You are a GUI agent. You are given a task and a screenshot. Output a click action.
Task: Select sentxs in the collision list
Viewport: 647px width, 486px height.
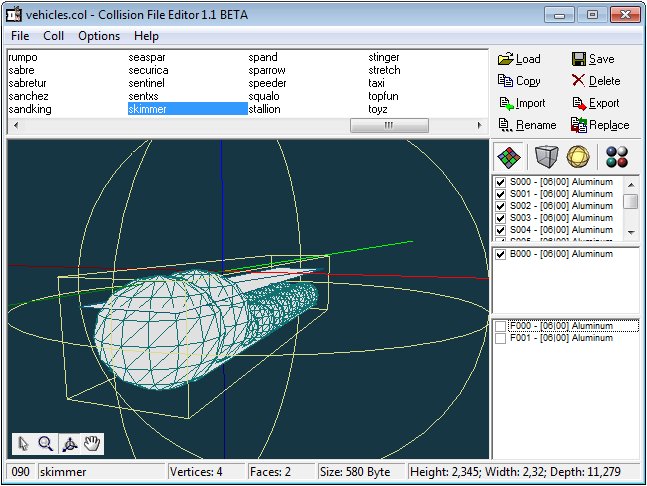click(x=143, y=96)
